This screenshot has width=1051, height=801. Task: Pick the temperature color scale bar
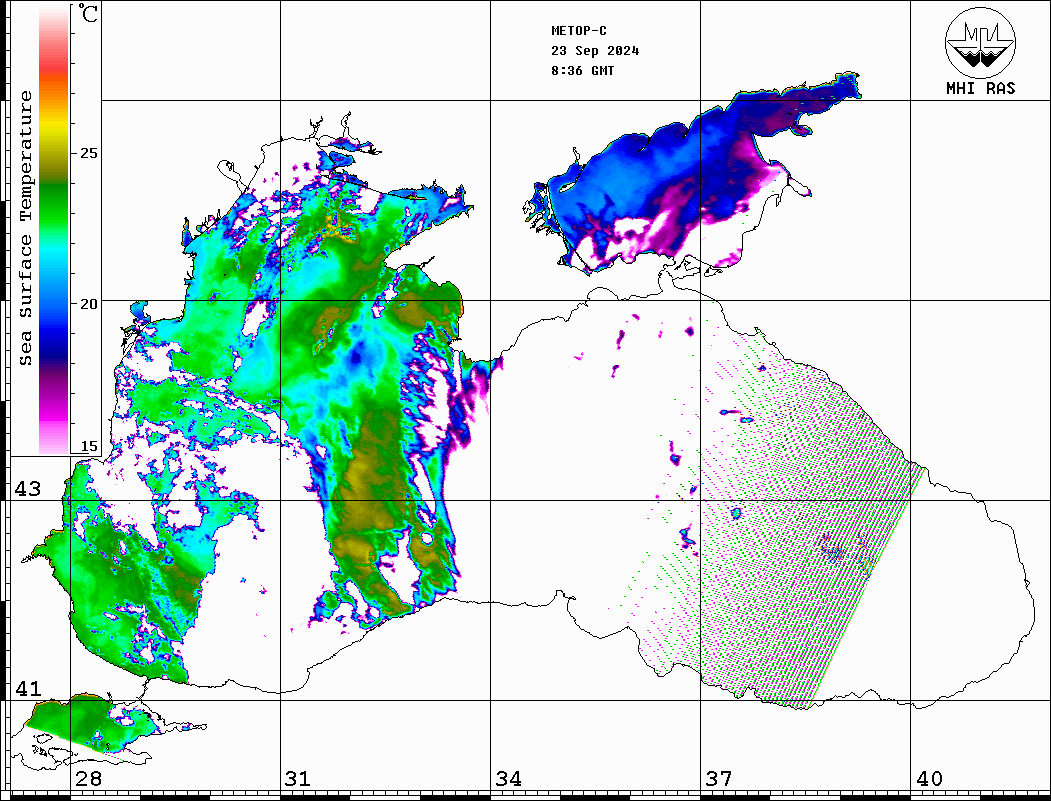click(x=54, y=230)
